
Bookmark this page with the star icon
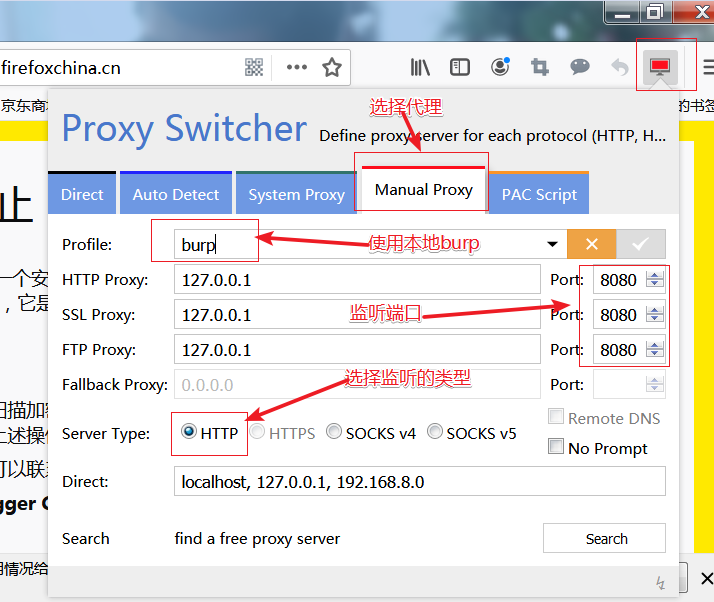point(332,67)
